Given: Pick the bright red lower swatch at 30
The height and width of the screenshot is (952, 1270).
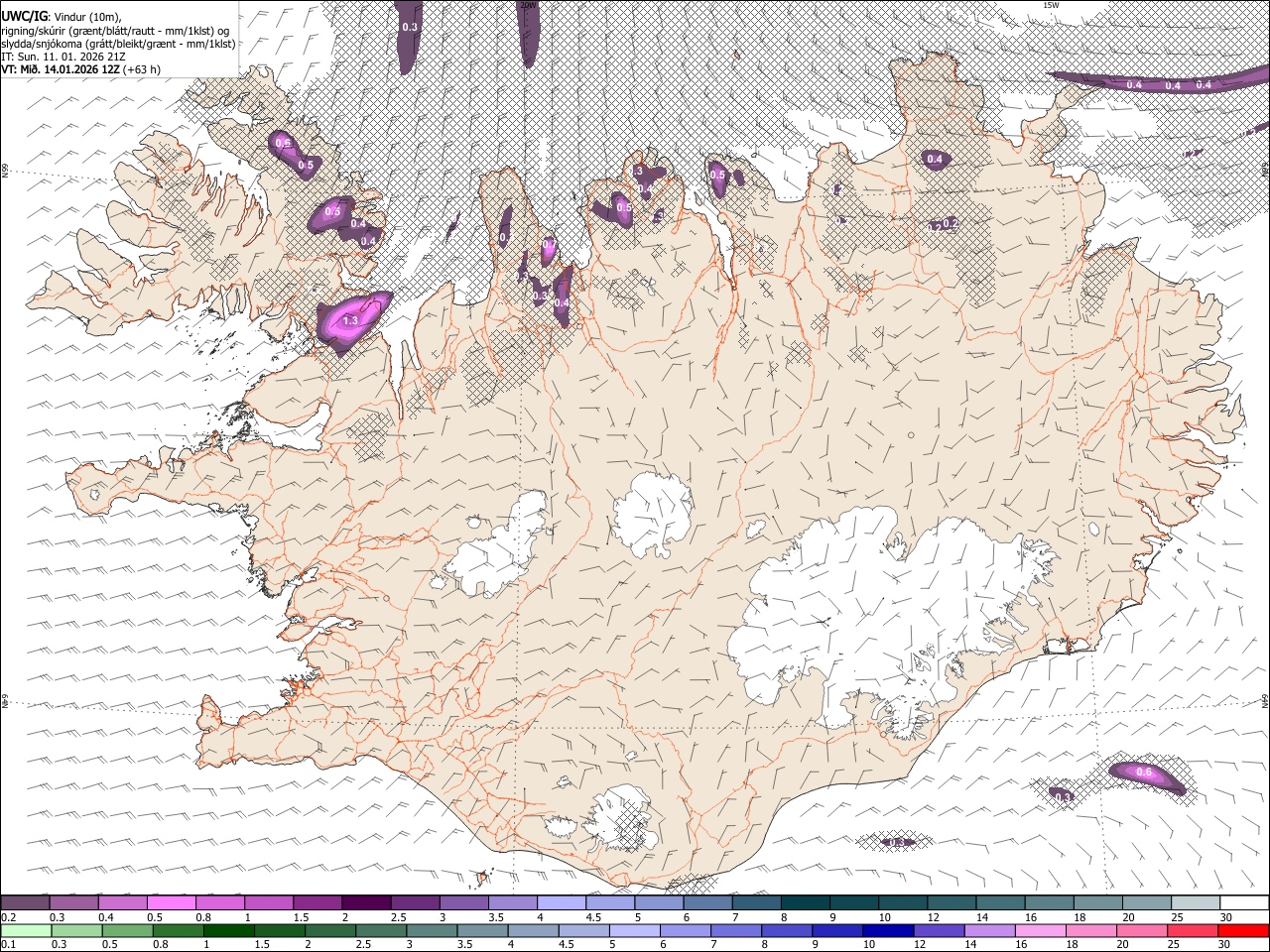Looking at the screenshot, I should [x=1244, y=930].
